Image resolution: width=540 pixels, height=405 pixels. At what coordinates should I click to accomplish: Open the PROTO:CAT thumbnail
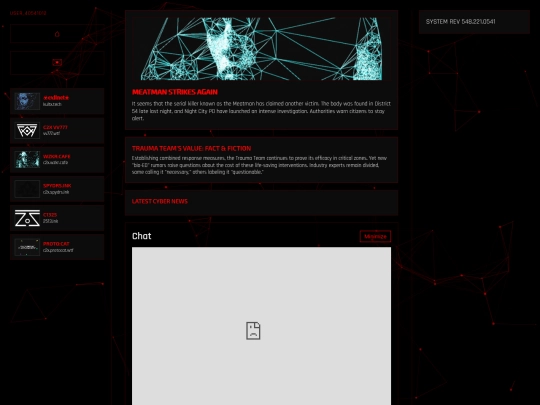point(27,247)
